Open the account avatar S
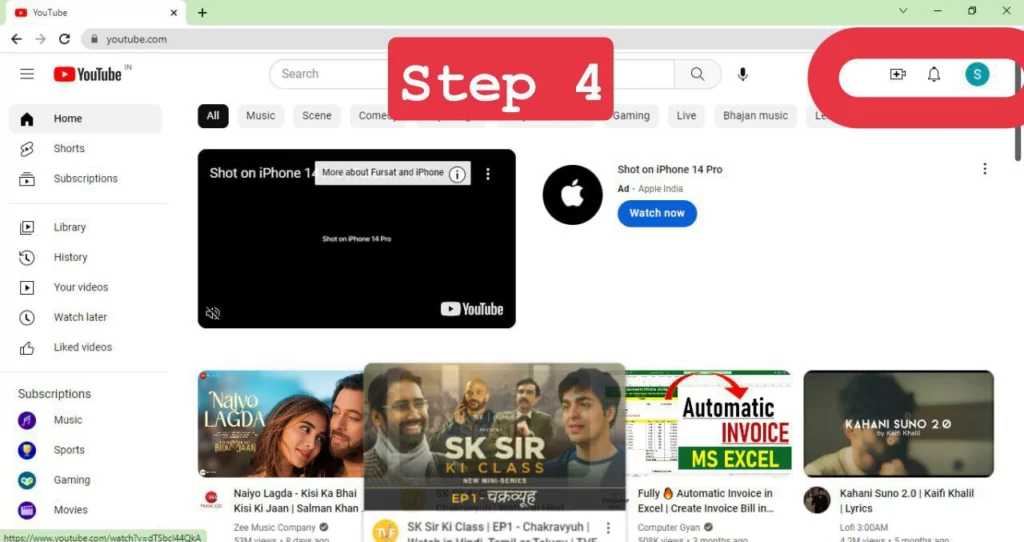Image resolution: width=1024 pixels, height=542 pixels. pyautogui.click(x=977, y=74)
